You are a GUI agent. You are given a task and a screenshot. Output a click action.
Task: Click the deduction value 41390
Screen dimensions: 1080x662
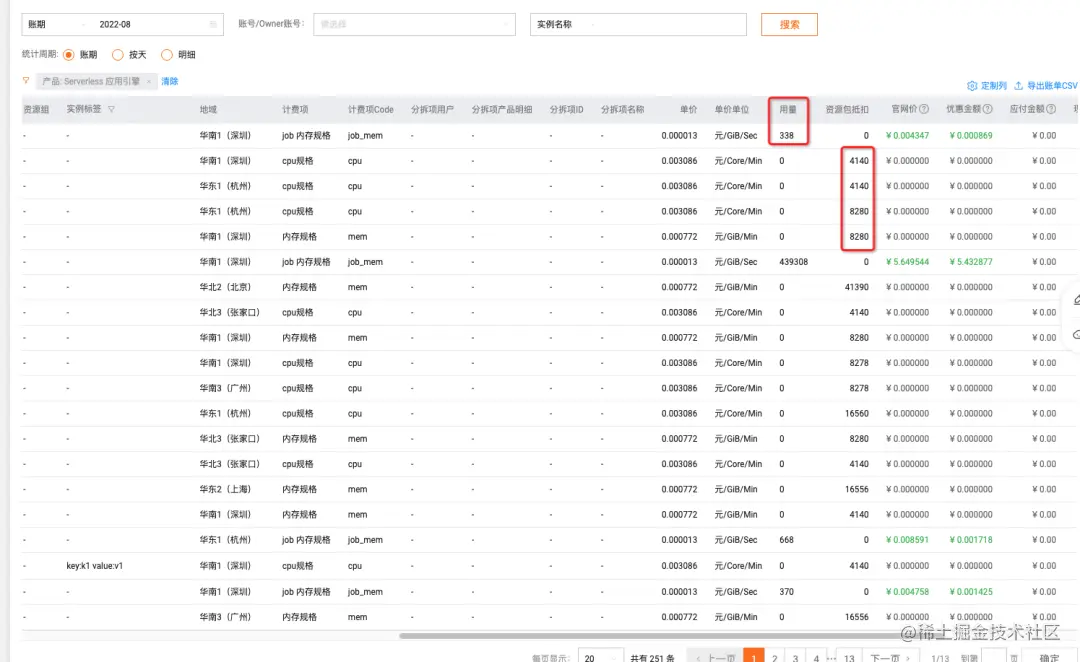pyautogui.click(x=856, y=287)
